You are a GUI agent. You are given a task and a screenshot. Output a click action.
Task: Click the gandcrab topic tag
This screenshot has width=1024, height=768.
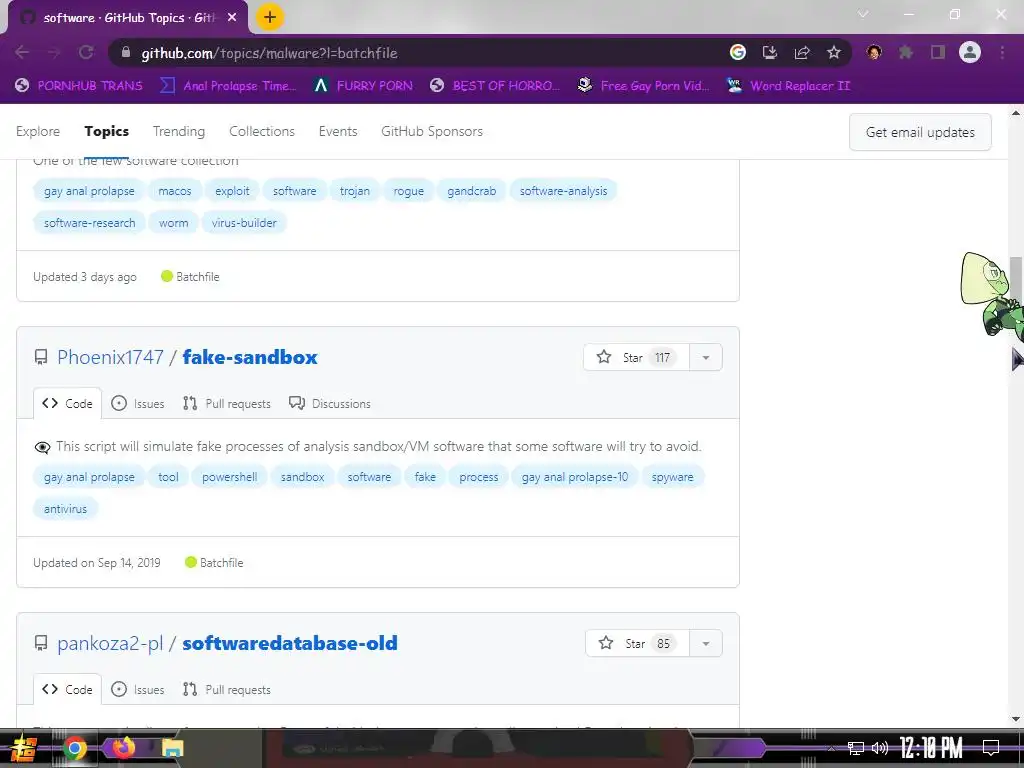click(x=472, y=191)
